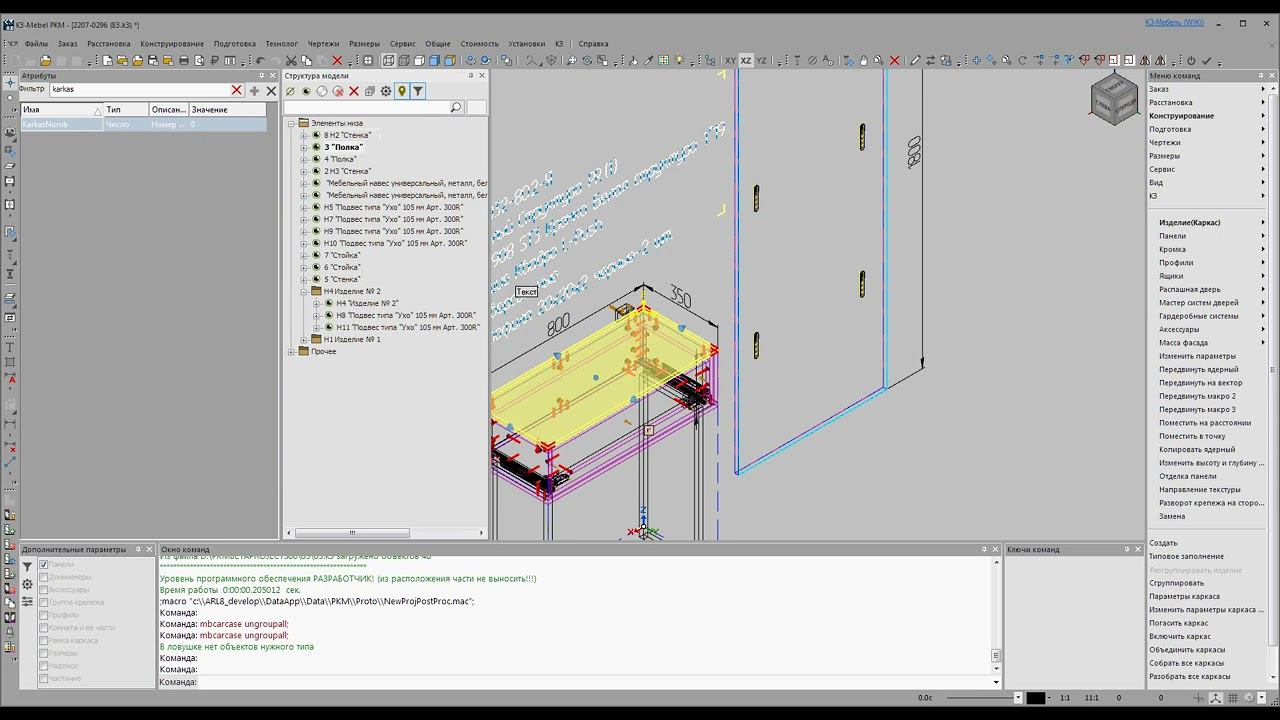This screenshot has width=1280, height=720.
Task: Click the YZ view plane button
Action: (761, 61)
